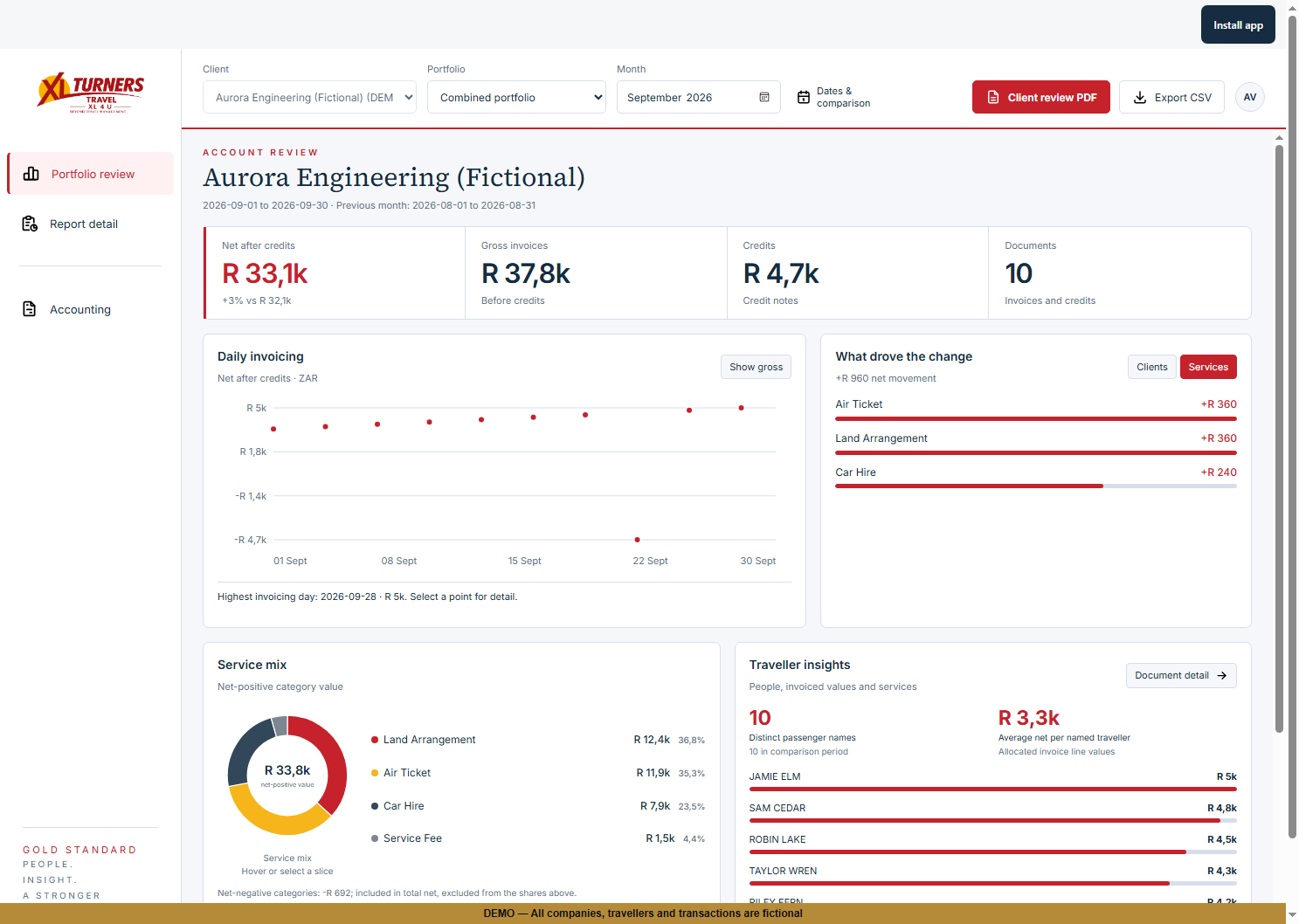Click the Air Ticket legend row
This screenshot has height=924, width=1299.
click(x=537, y=773)
